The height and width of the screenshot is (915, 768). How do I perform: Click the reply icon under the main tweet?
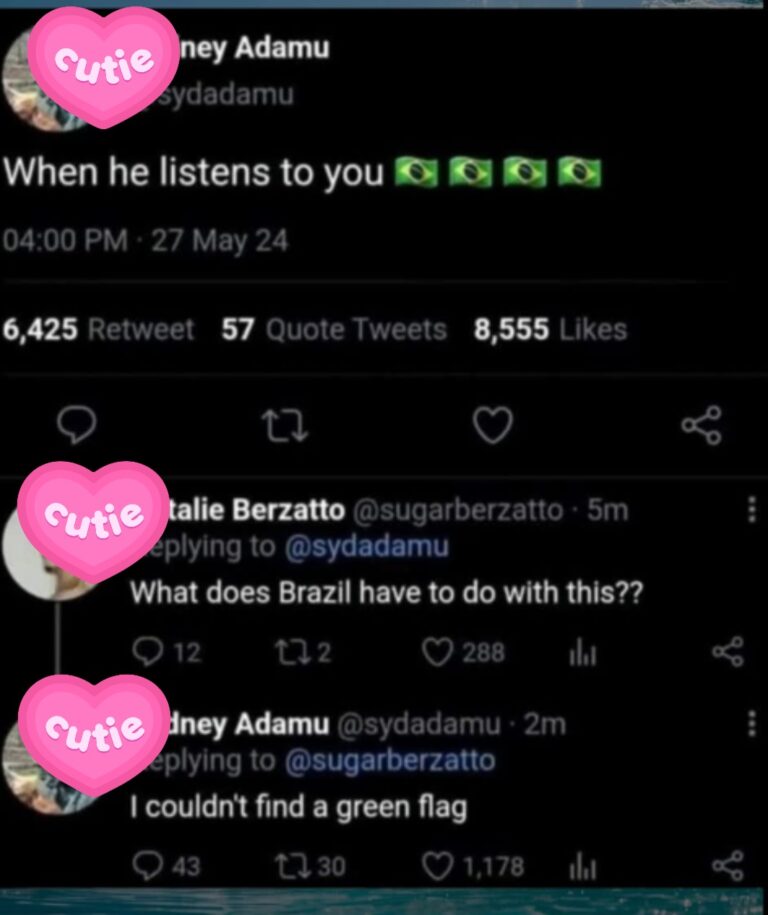tap(73, 427)
